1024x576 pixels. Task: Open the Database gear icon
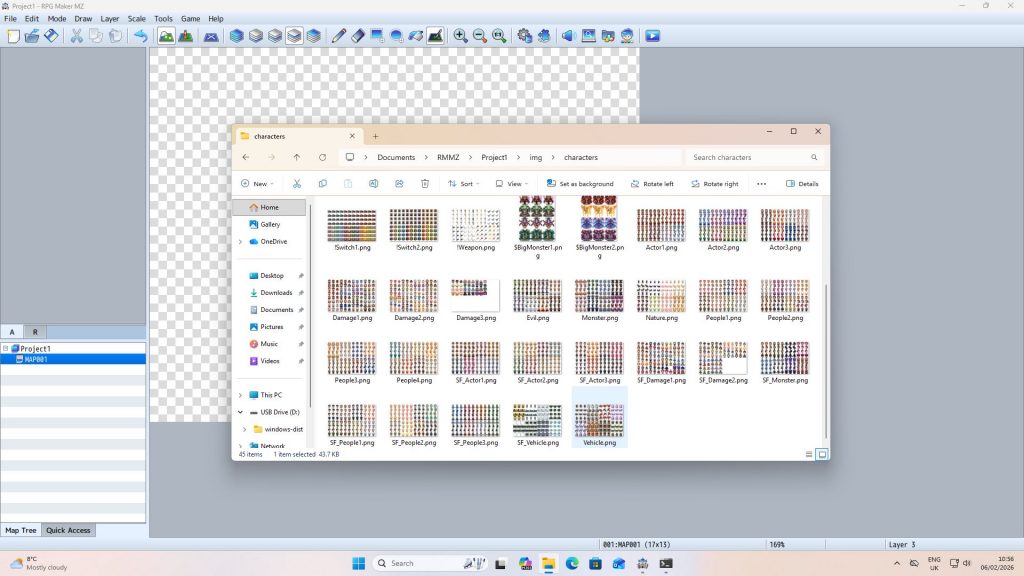(x=525, y=36)
